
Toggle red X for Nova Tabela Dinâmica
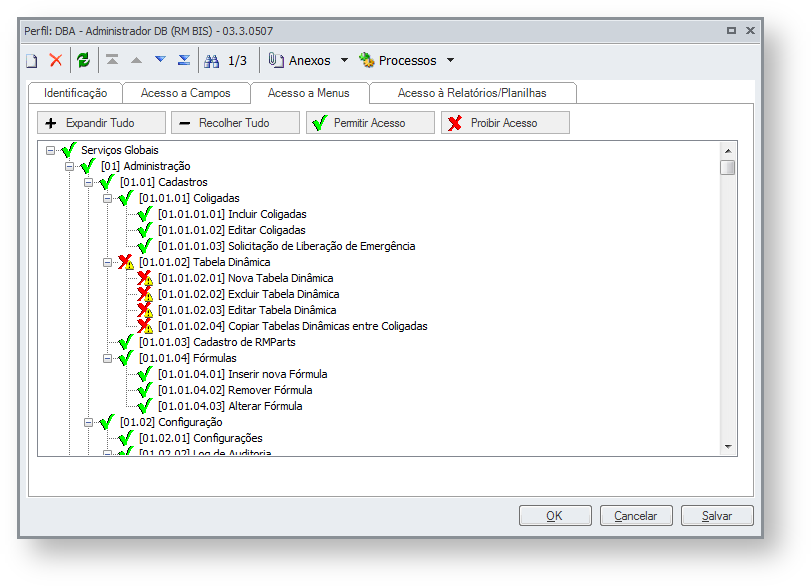(x=145, y=278)
